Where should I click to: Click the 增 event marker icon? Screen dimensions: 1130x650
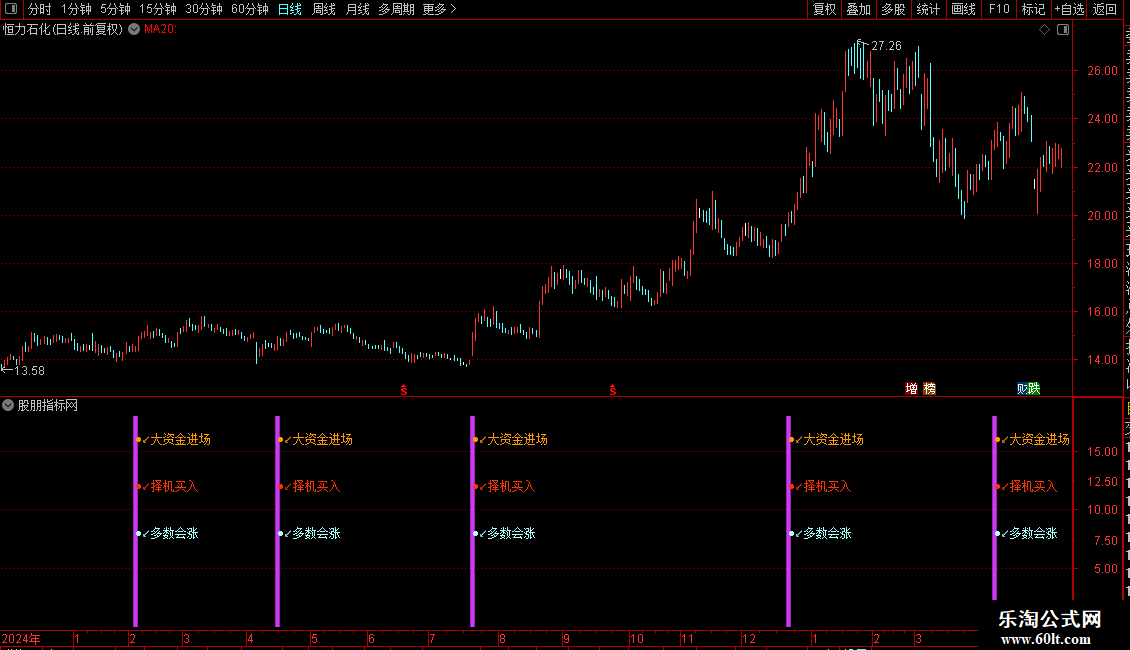pyautogui.click(x=912, y=388)
